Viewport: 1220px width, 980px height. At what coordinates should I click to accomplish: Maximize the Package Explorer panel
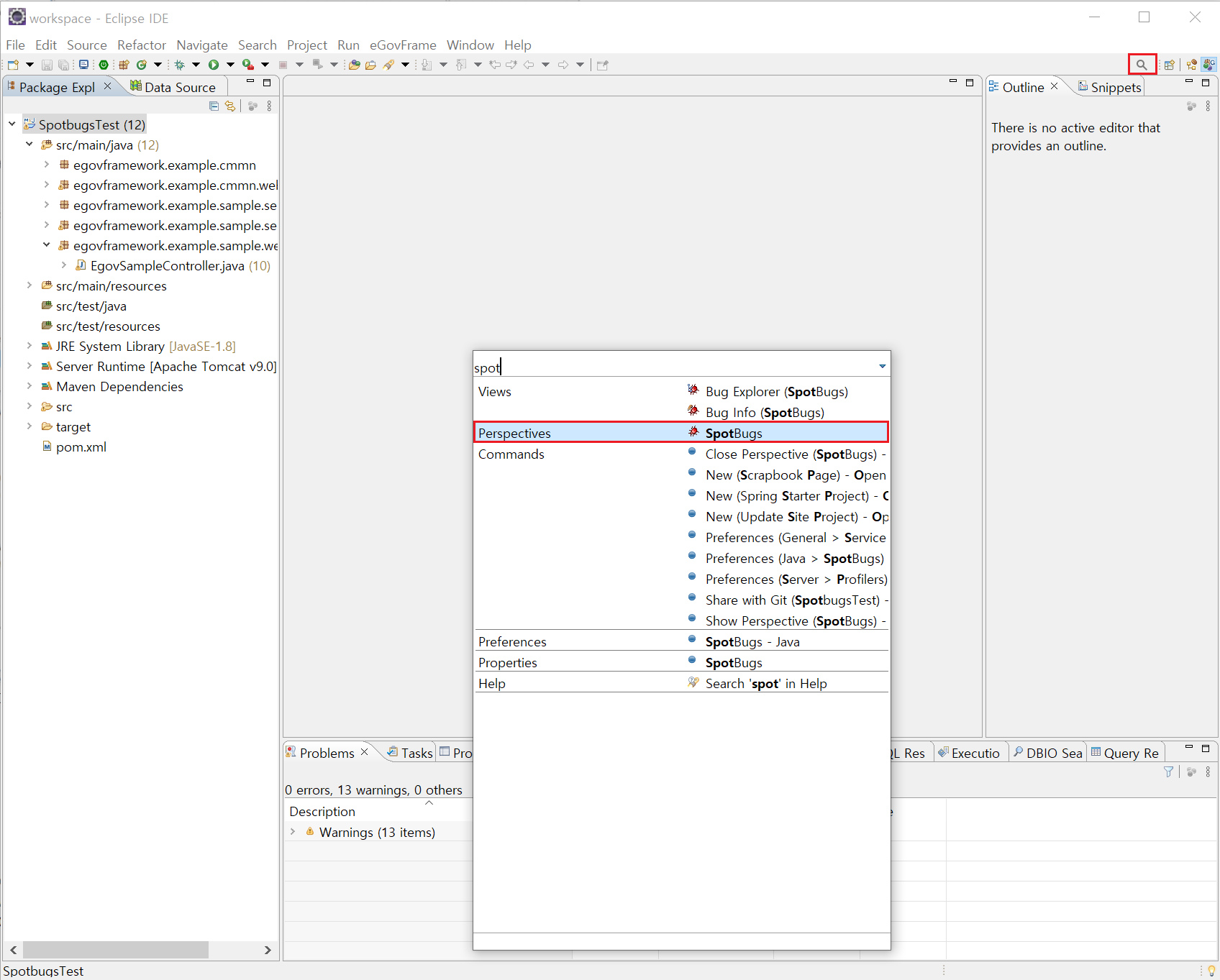(x=267, y=83)
